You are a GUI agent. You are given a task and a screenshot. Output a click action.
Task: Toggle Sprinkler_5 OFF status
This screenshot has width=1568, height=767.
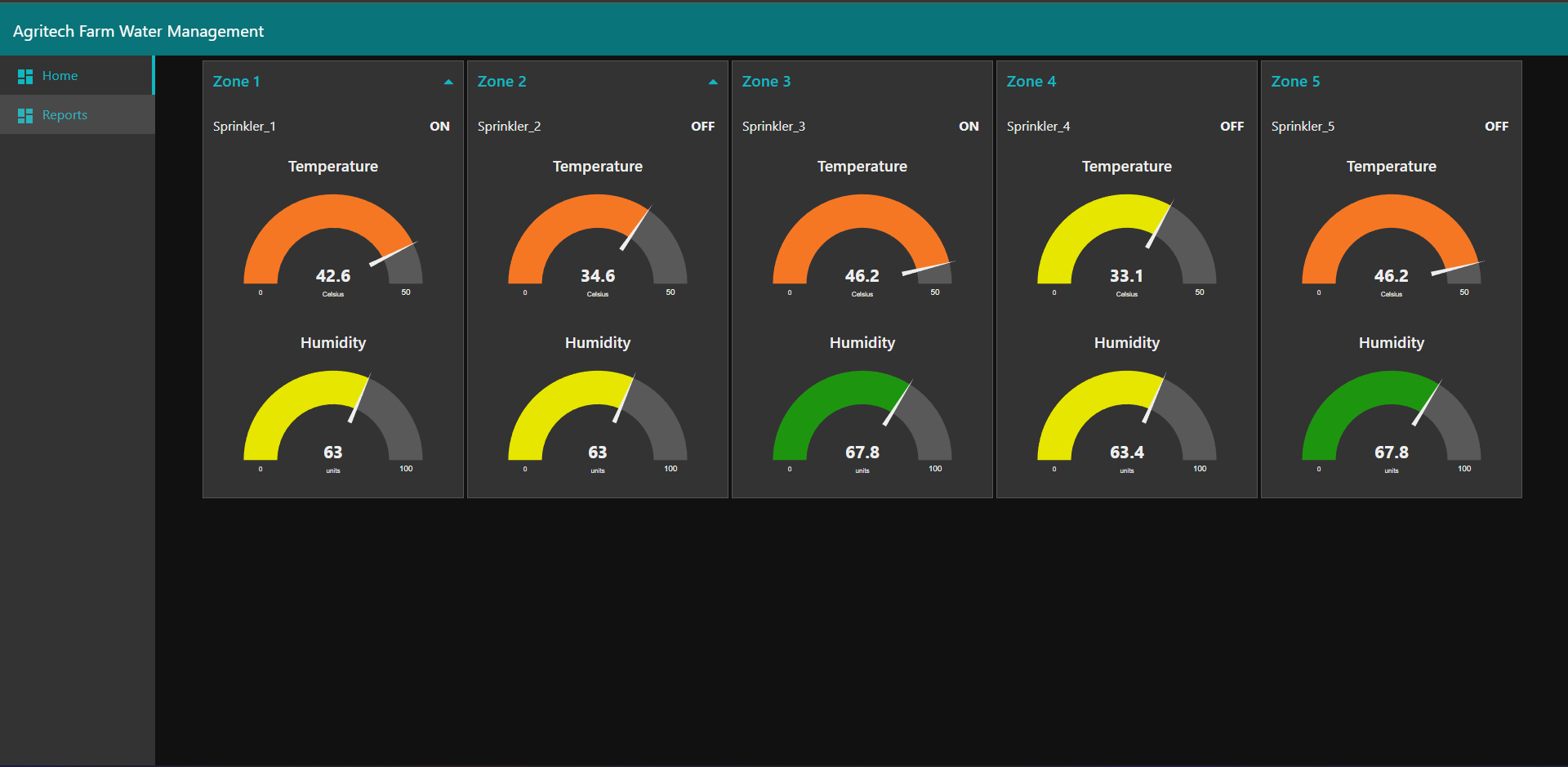1496,126
